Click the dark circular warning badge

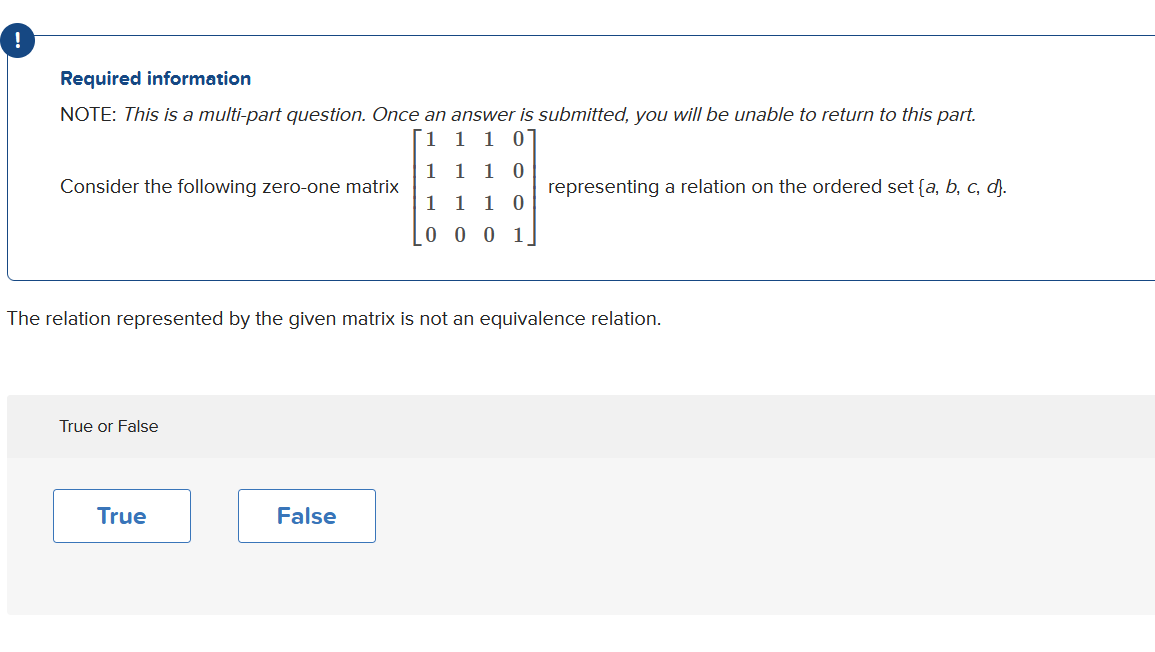[18, 40]
